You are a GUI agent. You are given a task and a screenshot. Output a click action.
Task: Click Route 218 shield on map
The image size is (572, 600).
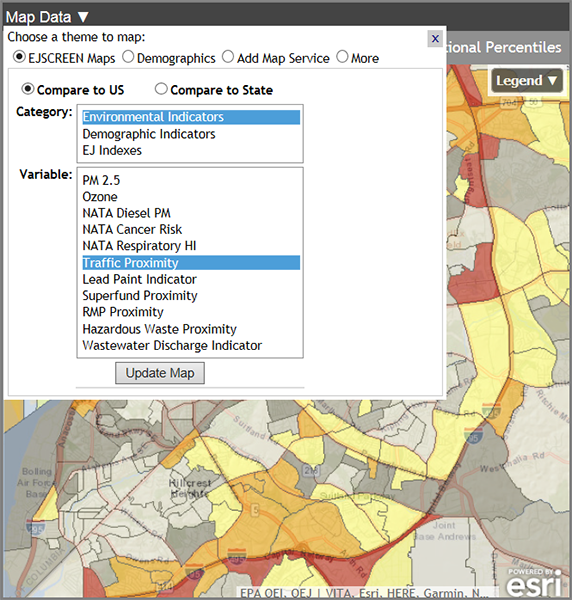tap(311, 470)
